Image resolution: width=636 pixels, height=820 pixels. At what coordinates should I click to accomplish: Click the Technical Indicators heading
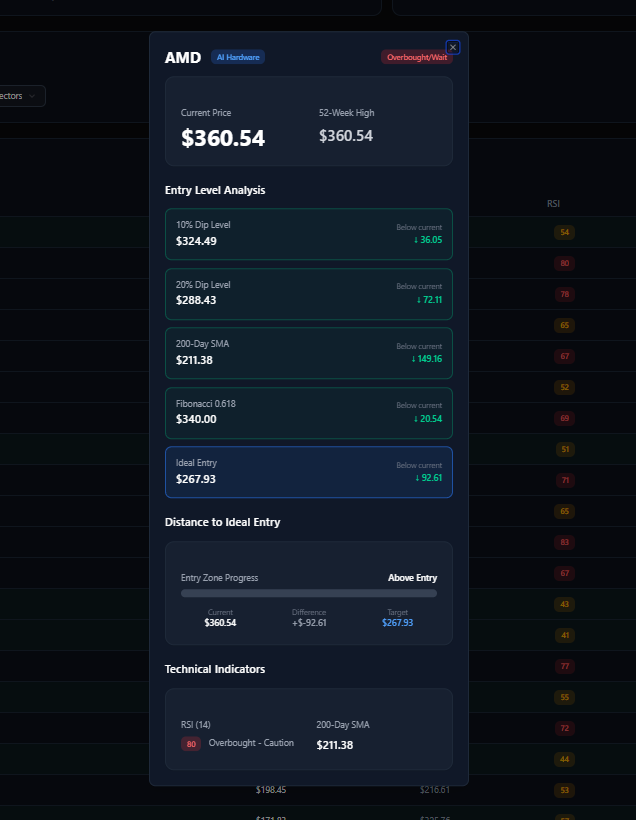pyautogui.click(x=215, y=669)
